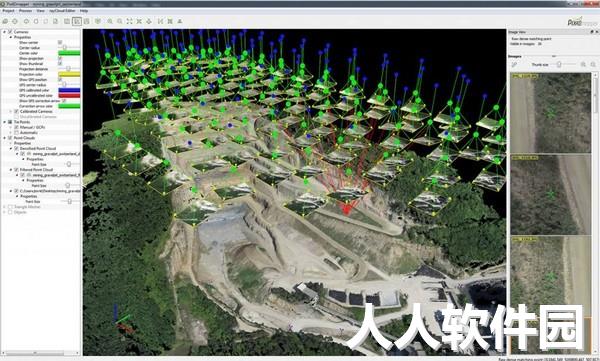Collapse the Tie Points tree node
Viewport: 600px width, 361px height.
4,122
